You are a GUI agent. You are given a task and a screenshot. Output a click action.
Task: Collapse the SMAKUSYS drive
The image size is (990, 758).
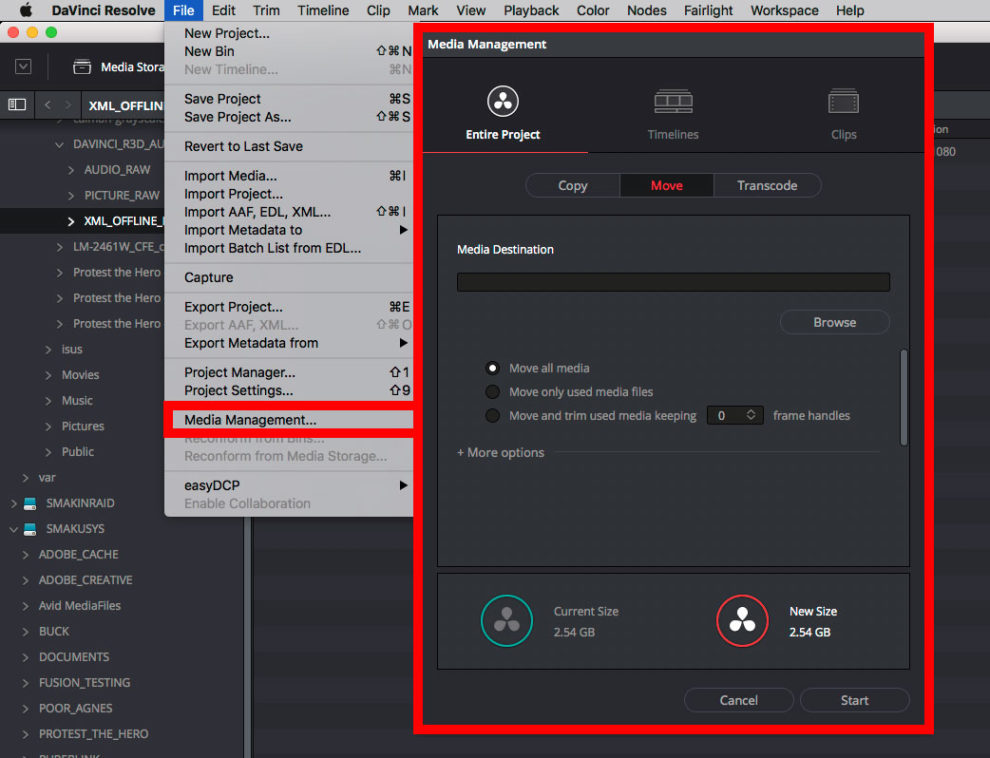13,529
